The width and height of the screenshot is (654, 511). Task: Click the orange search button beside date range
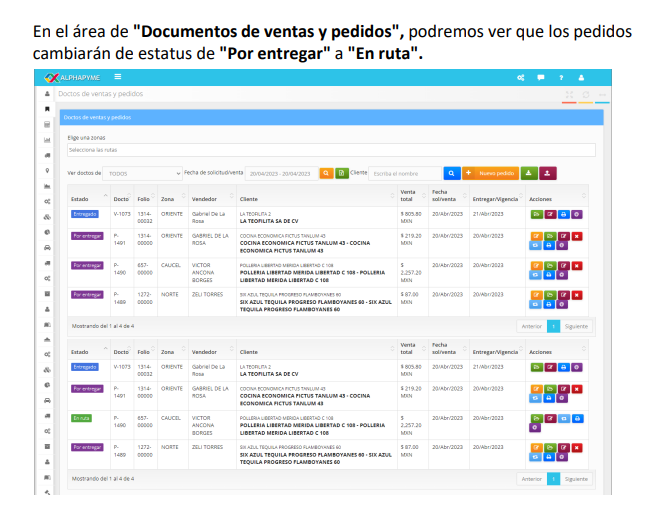pyautogui.click(x=326, y=173)
